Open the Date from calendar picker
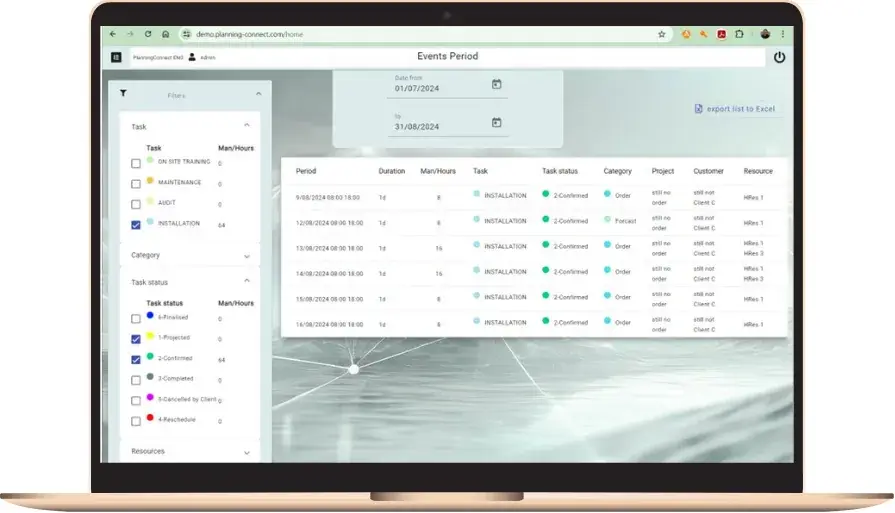Screen dimensions: 895x513 tap(497, 84)
